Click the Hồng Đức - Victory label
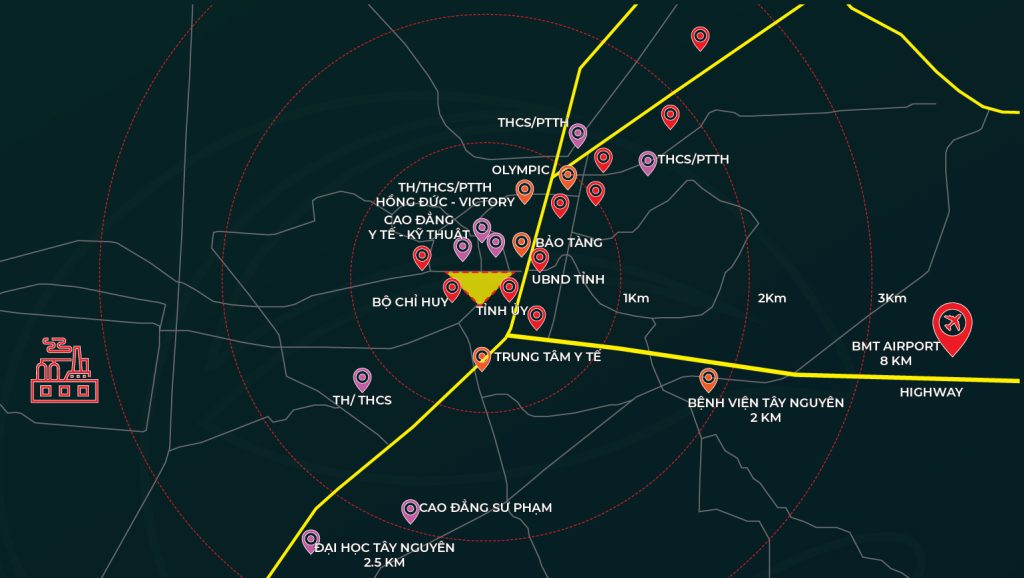Screen dimensions: 1024x578 445,201
